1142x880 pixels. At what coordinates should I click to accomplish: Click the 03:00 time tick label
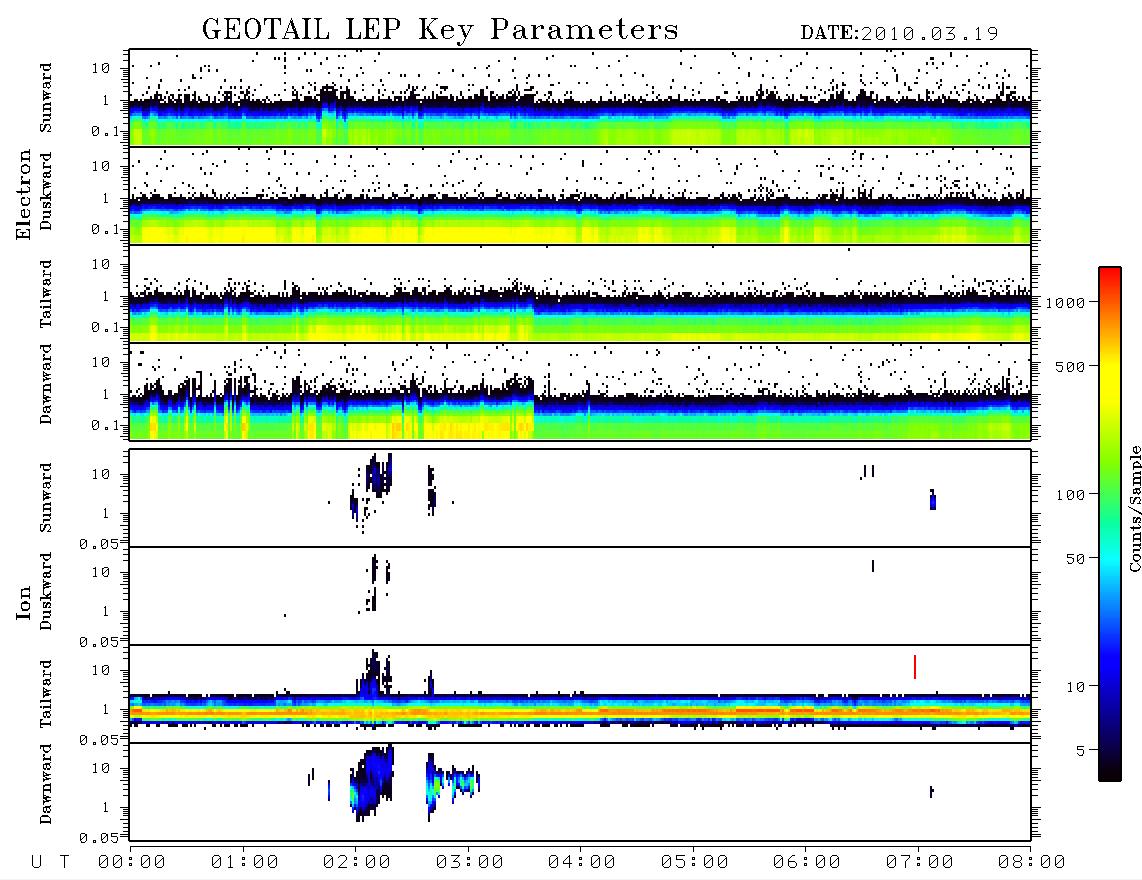point(470,863)
